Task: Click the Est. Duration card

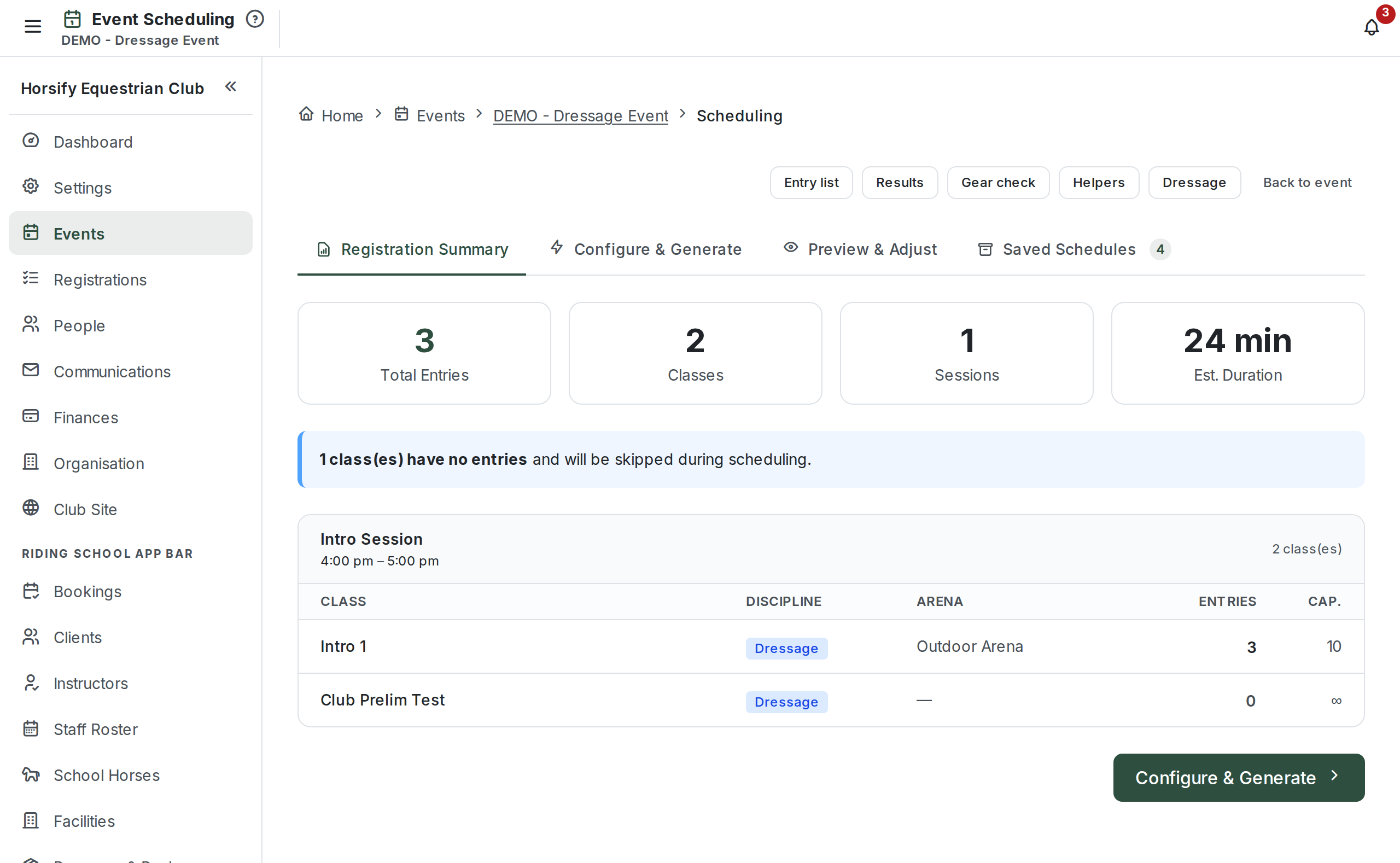Action: coord(1238,353)
